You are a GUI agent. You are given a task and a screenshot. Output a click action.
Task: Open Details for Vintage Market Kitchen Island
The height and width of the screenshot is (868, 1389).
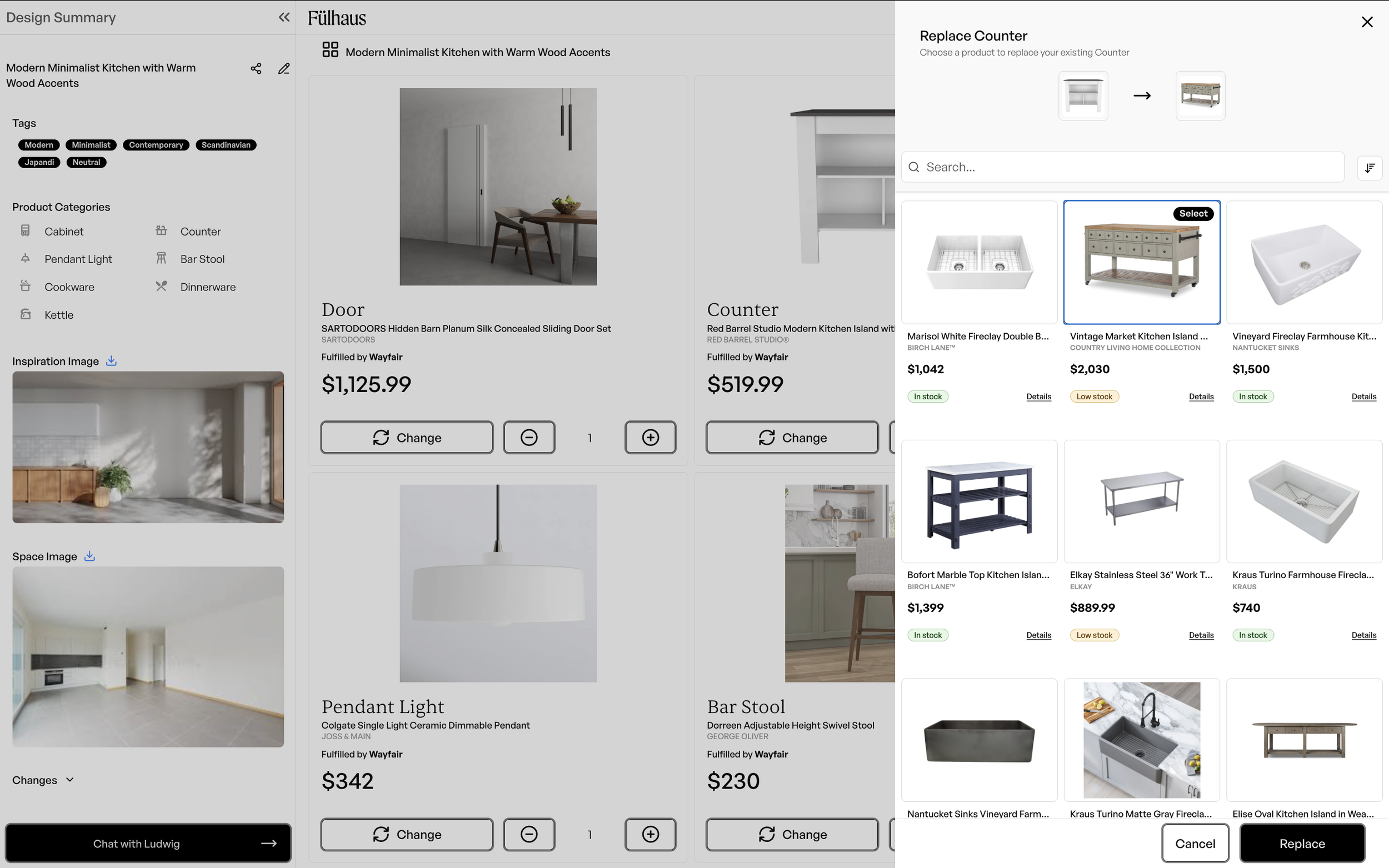1201,396
